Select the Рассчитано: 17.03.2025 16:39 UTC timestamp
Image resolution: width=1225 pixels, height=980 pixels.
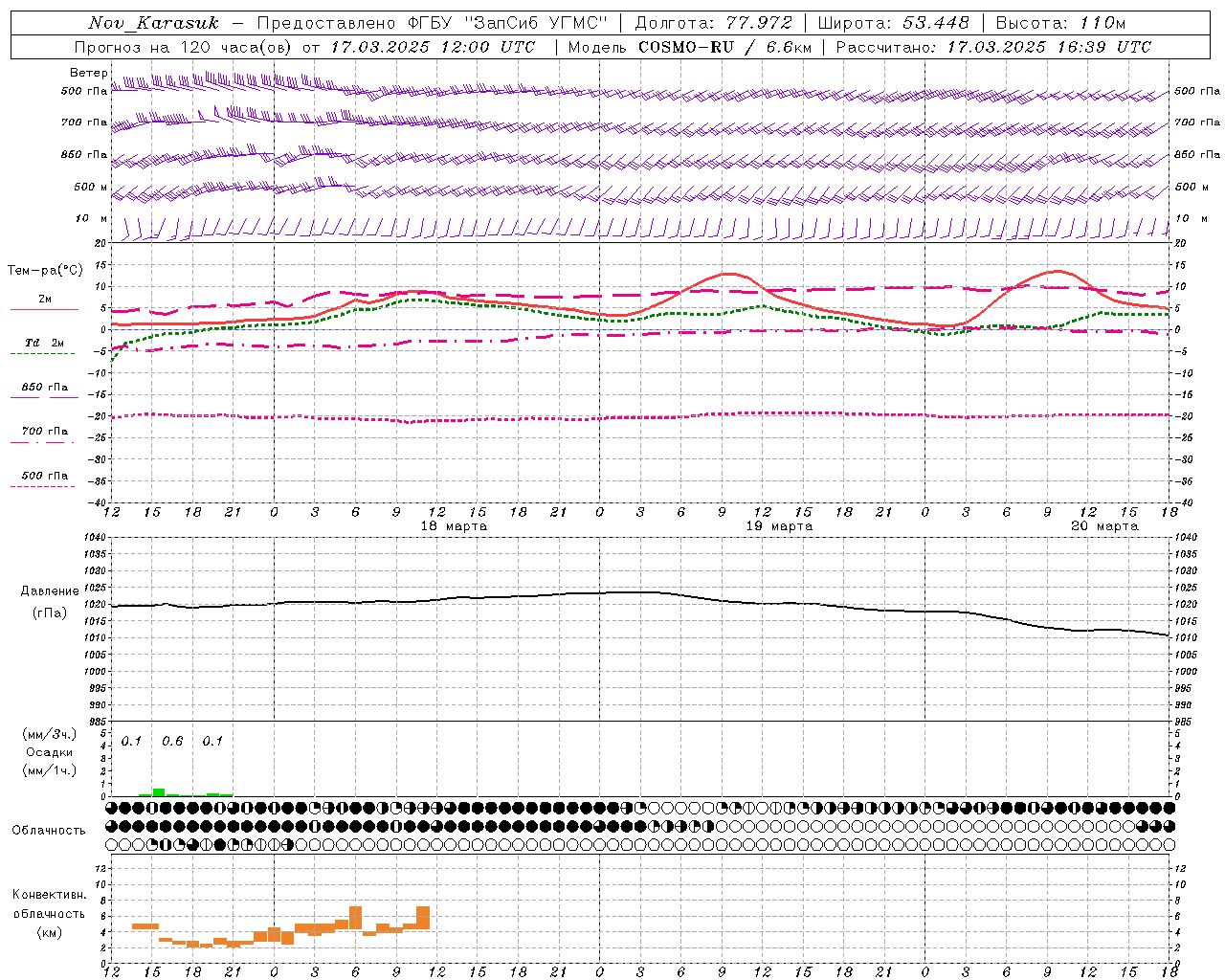coord(993,47)
